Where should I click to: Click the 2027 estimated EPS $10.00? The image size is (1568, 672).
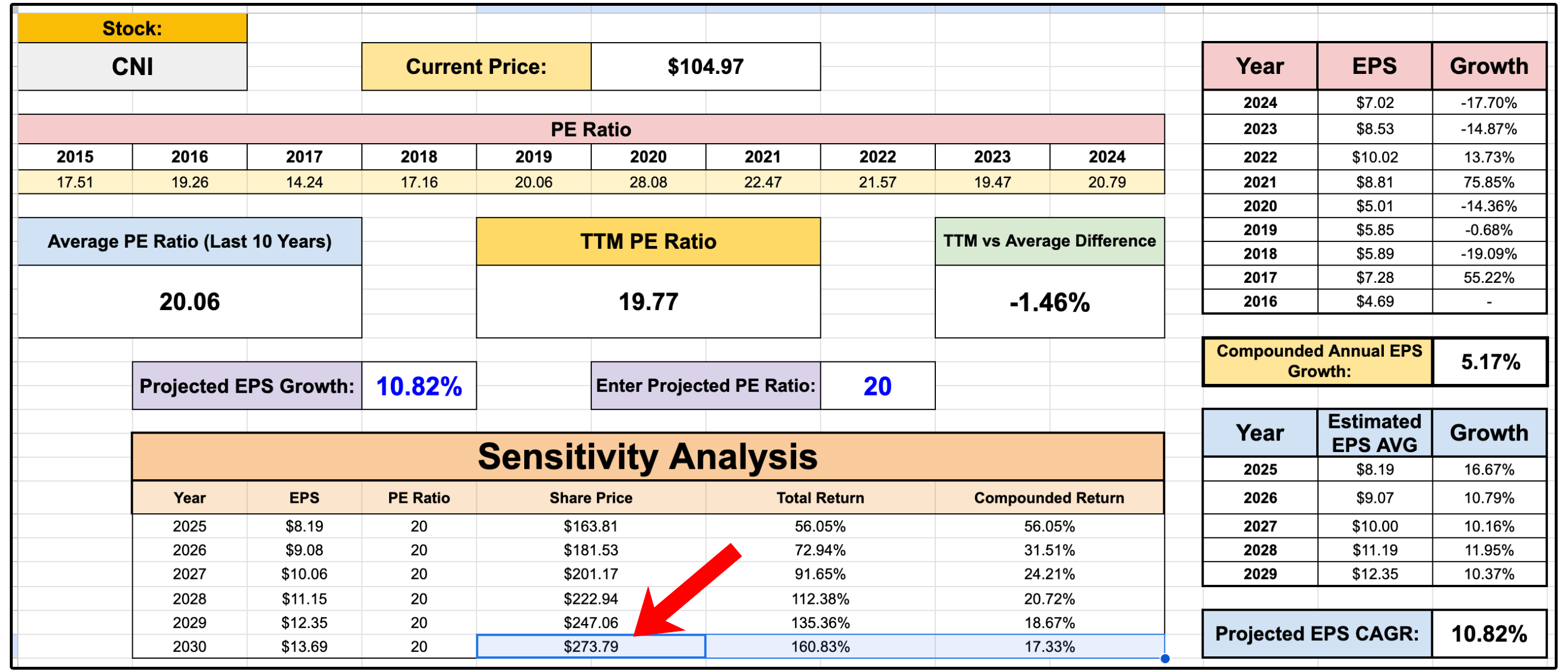tap(1374, 526)
